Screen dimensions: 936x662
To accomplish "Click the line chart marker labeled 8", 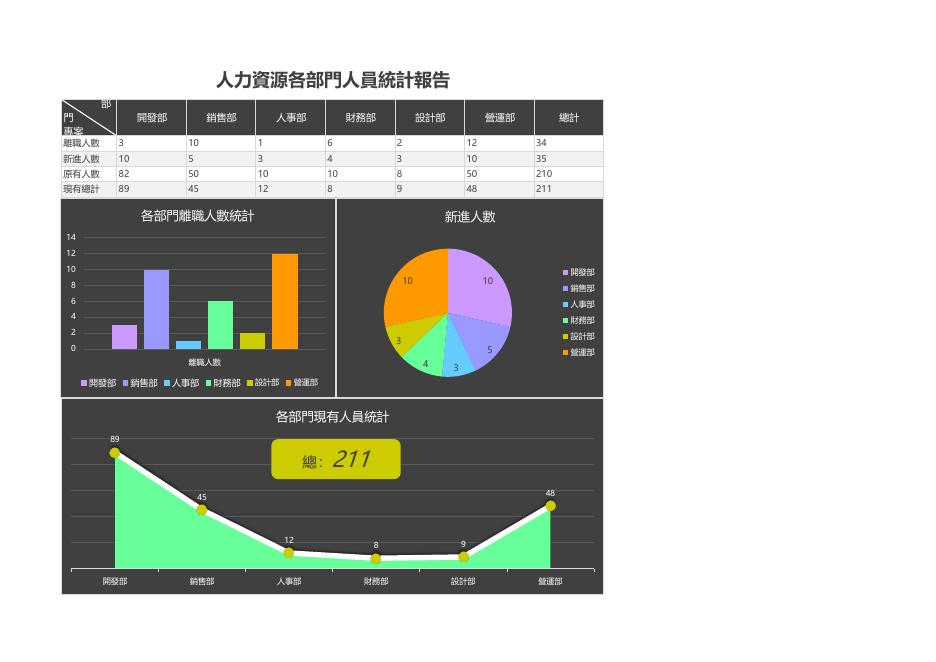I will pos(376,559).
